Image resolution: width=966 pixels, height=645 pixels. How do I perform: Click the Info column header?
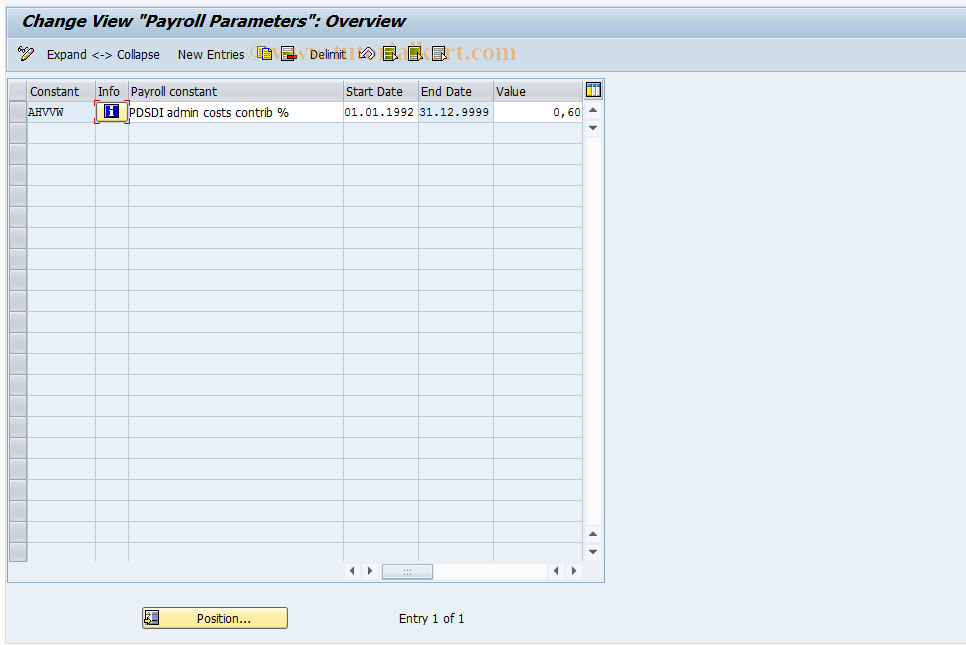click(x=112, y=91)
